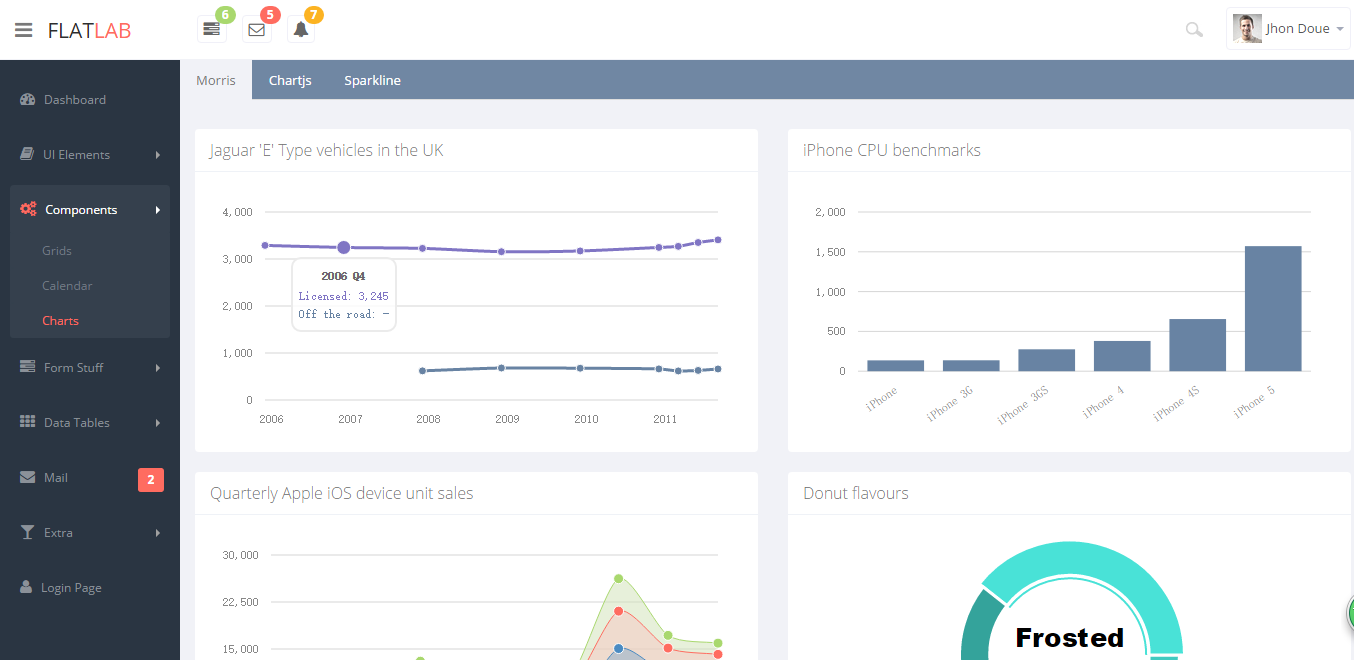Click the Form Stuff icon in sidebar
Screen dimensions: 1354x660
27,367
